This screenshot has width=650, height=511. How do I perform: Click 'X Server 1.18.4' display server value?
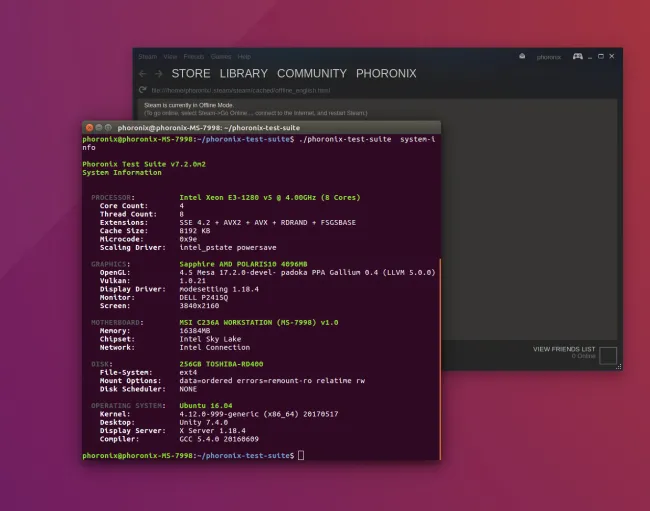pos(212,431)
